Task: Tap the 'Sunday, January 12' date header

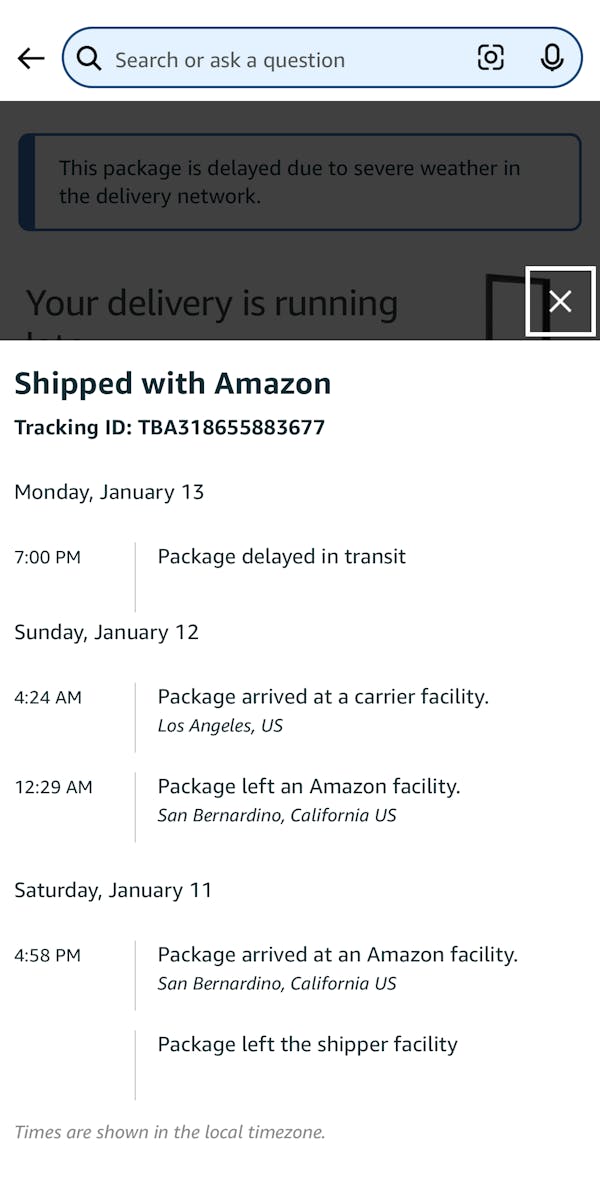Action: pos(106,632)
